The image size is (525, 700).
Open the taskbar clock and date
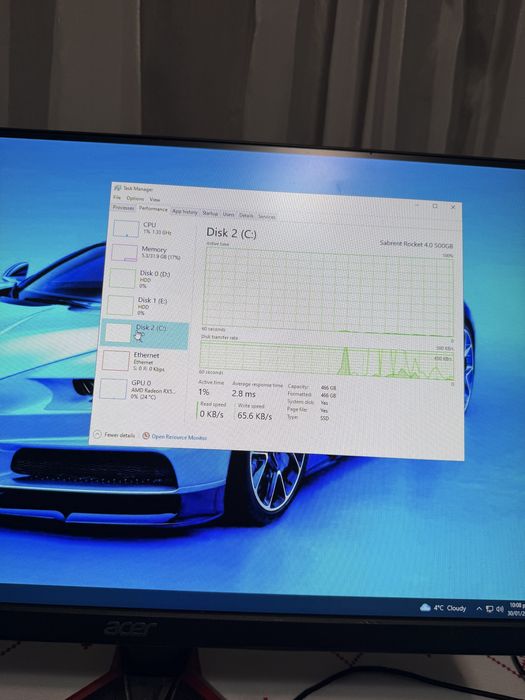516,609
